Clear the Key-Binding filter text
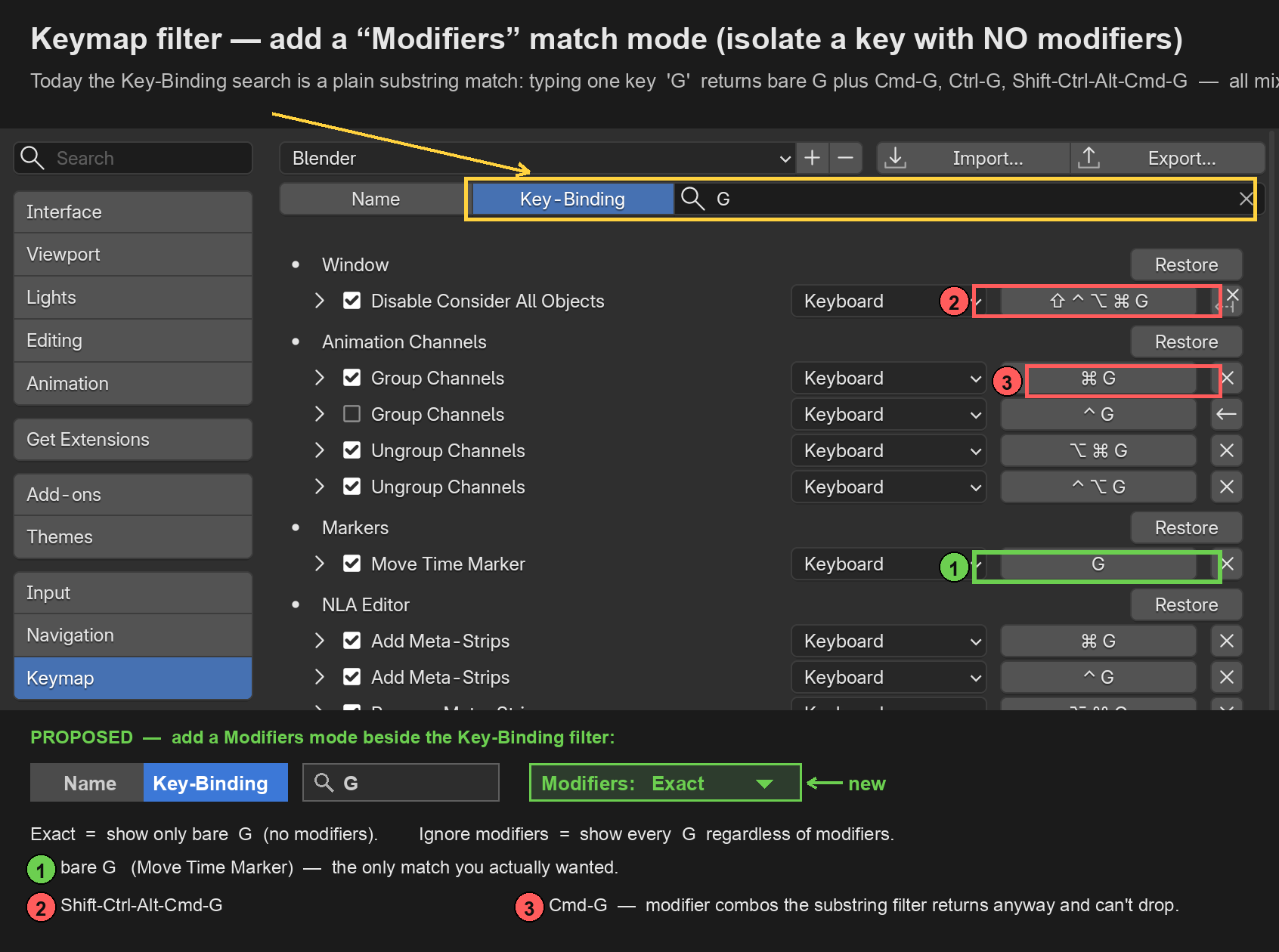 pos(1246,199)
